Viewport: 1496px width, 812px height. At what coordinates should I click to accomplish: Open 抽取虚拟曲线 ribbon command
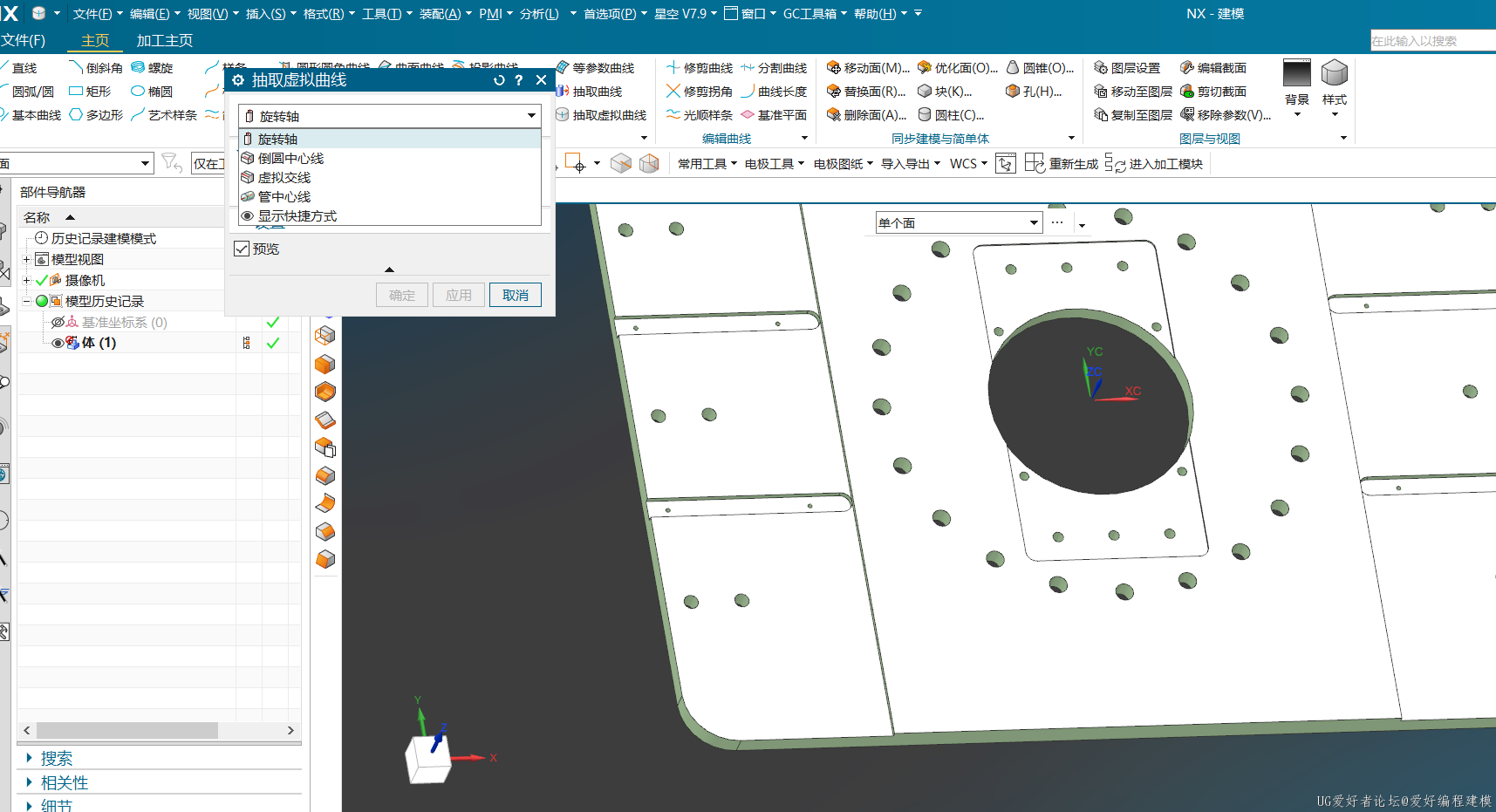[601, 115]
